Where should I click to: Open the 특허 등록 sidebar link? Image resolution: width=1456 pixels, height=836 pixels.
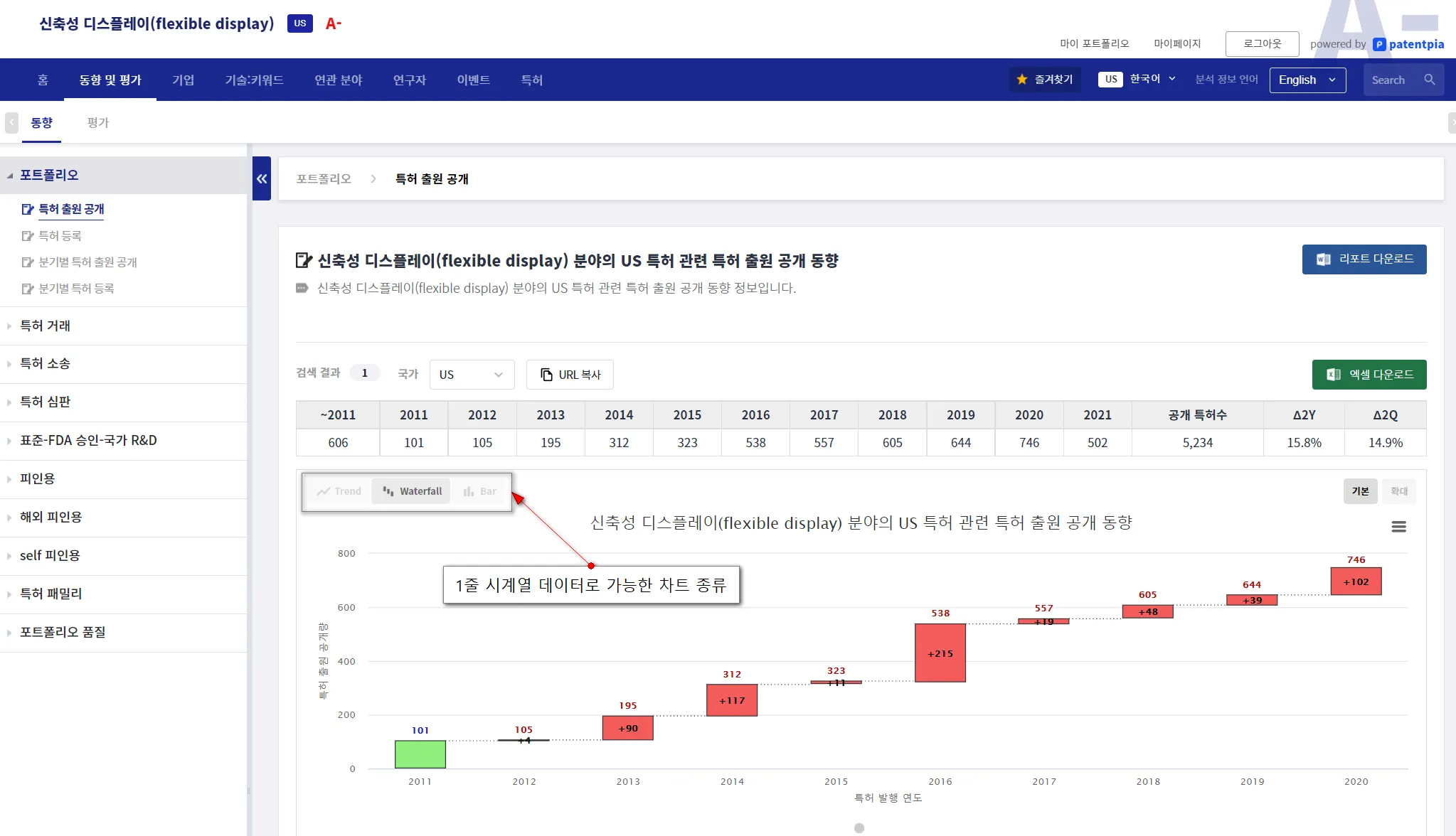[x=60, y=235]
